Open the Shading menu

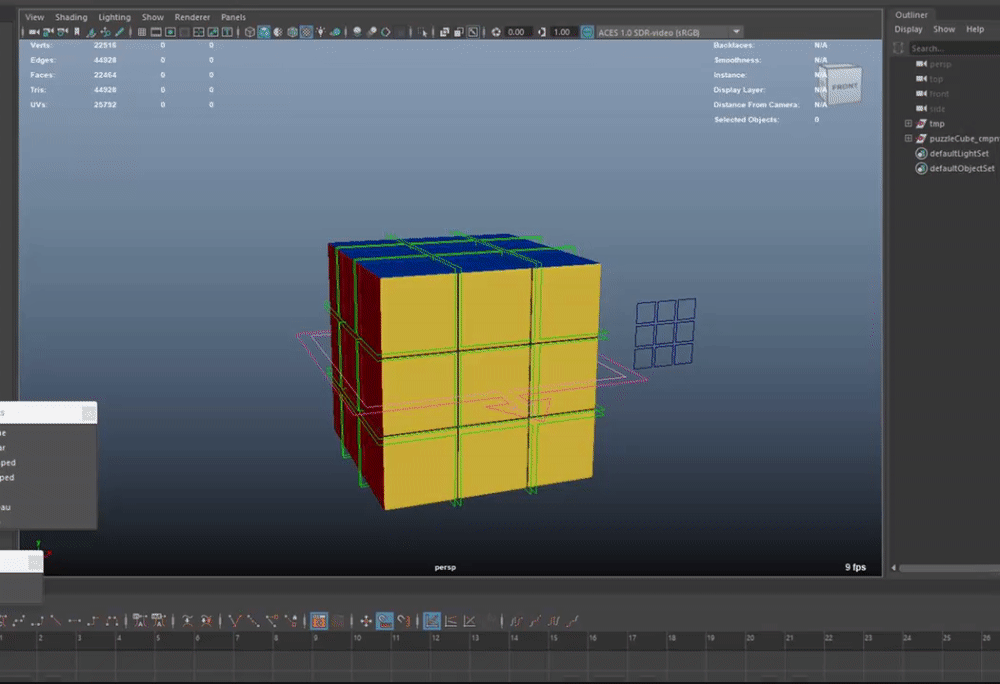tap(71, 17)
